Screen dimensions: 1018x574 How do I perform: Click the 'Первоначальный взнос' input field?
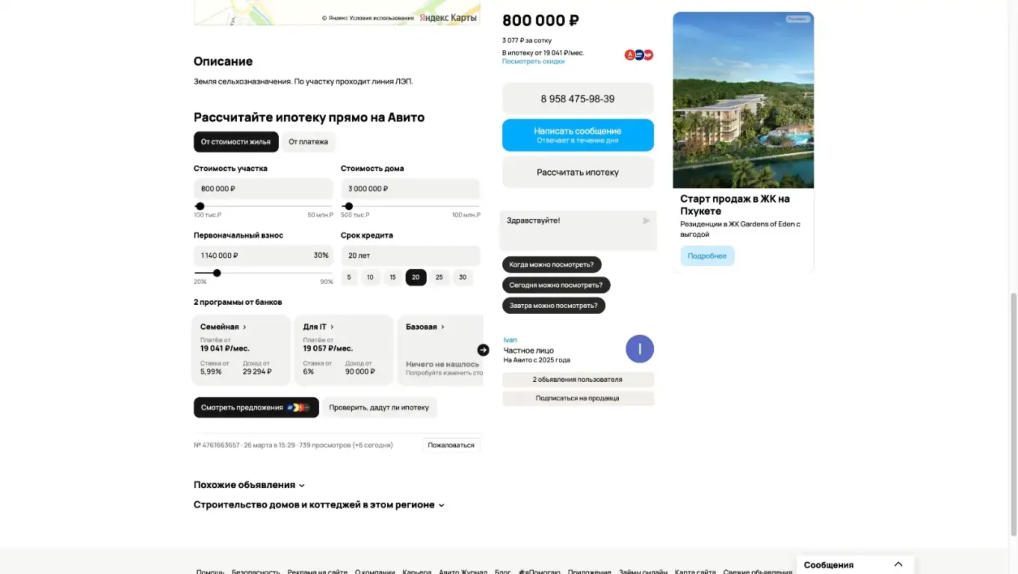[263, 255]
